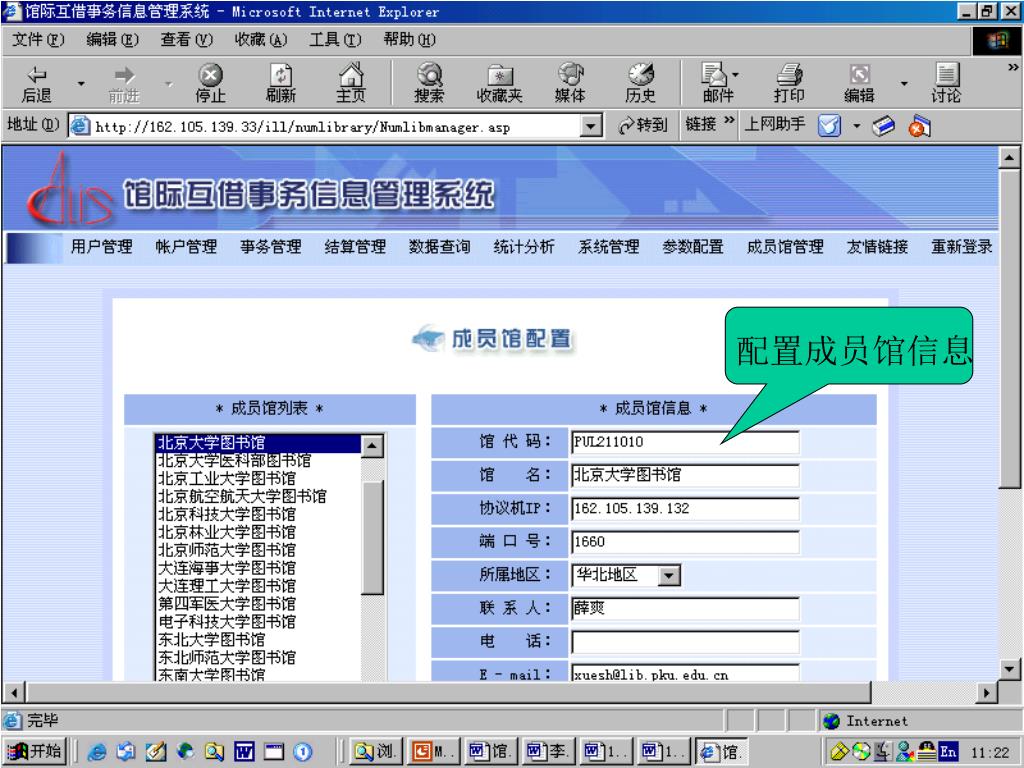Click the Go (转到) button
This screenshot has height=768, width=1024.
(643, 124)
